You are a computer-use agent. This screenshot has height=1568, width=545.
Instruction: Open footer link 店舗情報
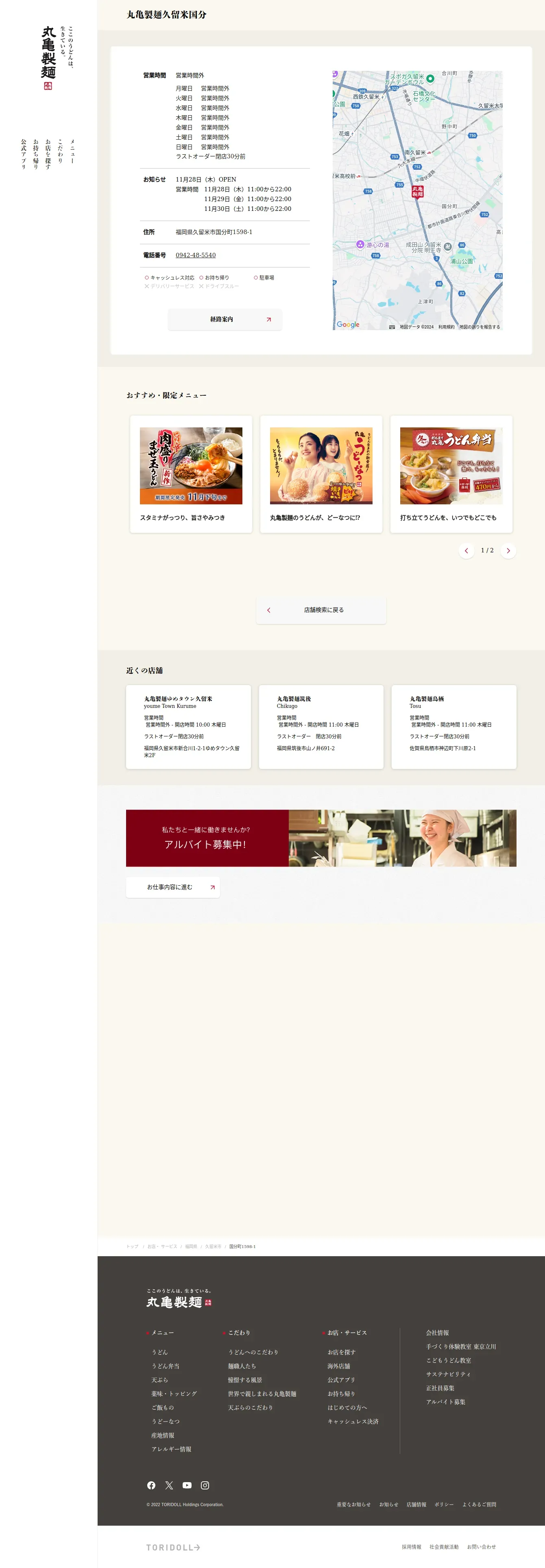(x=416, y=1504)
